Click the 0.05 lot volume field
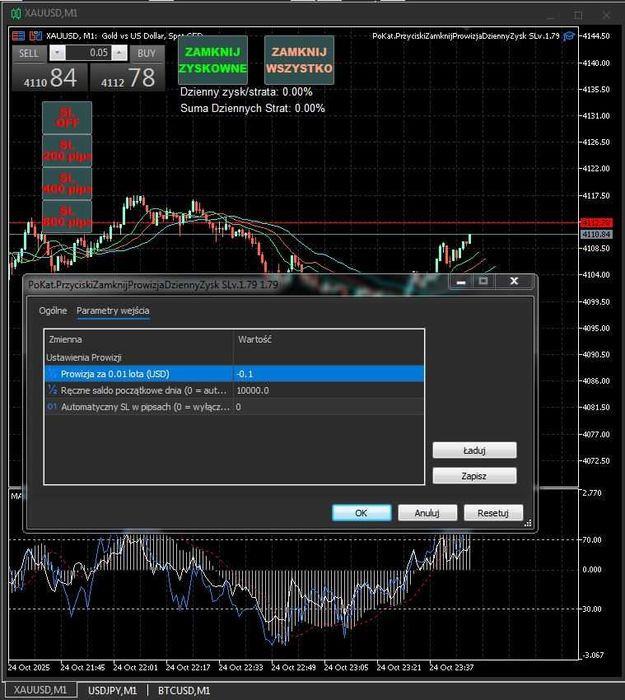Image resolution: width=625 pixels, height=700 pixels. click(88, 53)
